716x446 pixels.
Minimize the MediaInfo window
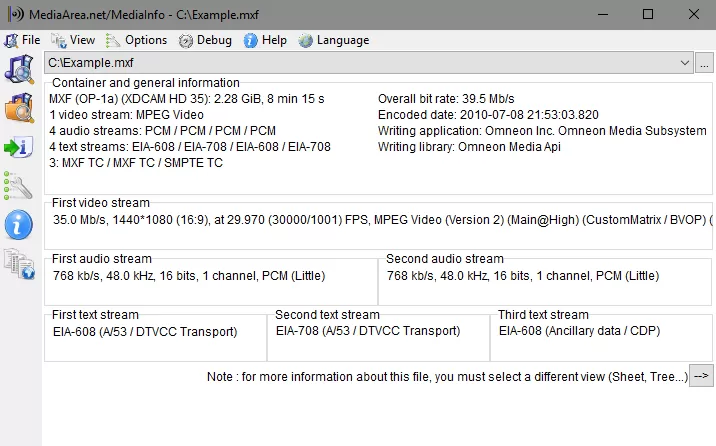[x=602, y=14]
